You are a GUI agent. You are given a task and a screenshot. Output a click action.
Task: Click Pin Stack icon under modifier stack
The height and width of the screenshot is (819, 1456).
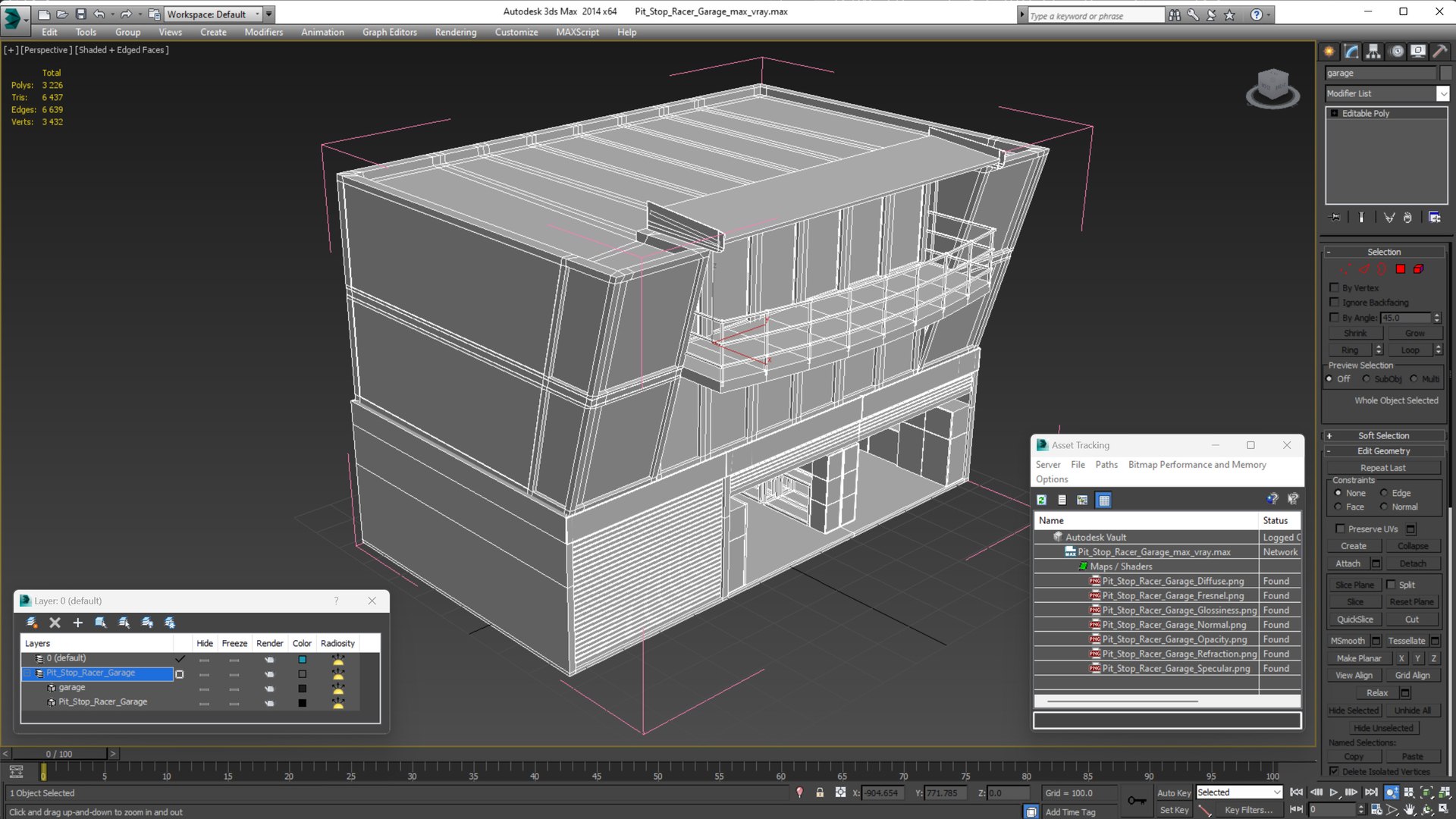pyautogui.click(x=1335, y=218)
